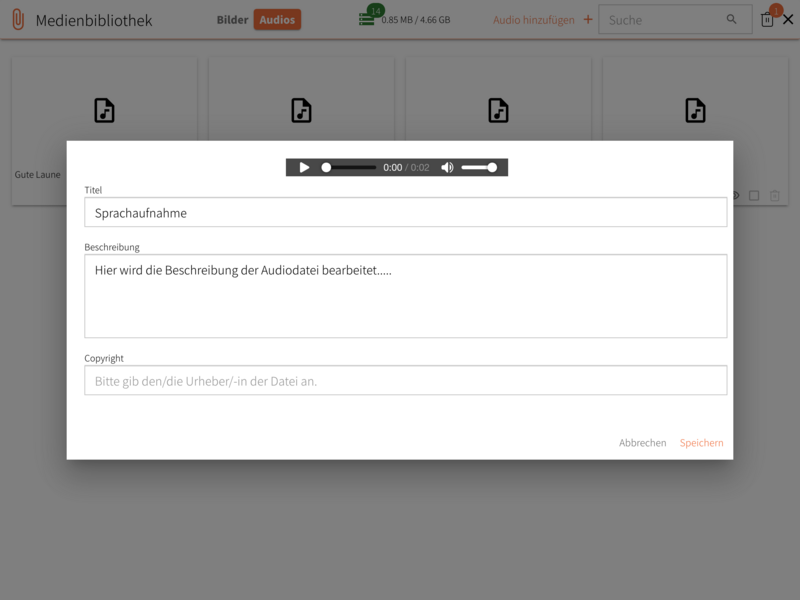Click the search magnifier icon
Image resolution: width=800 pixels, height=600 pixels.
[x=732, y=20]
